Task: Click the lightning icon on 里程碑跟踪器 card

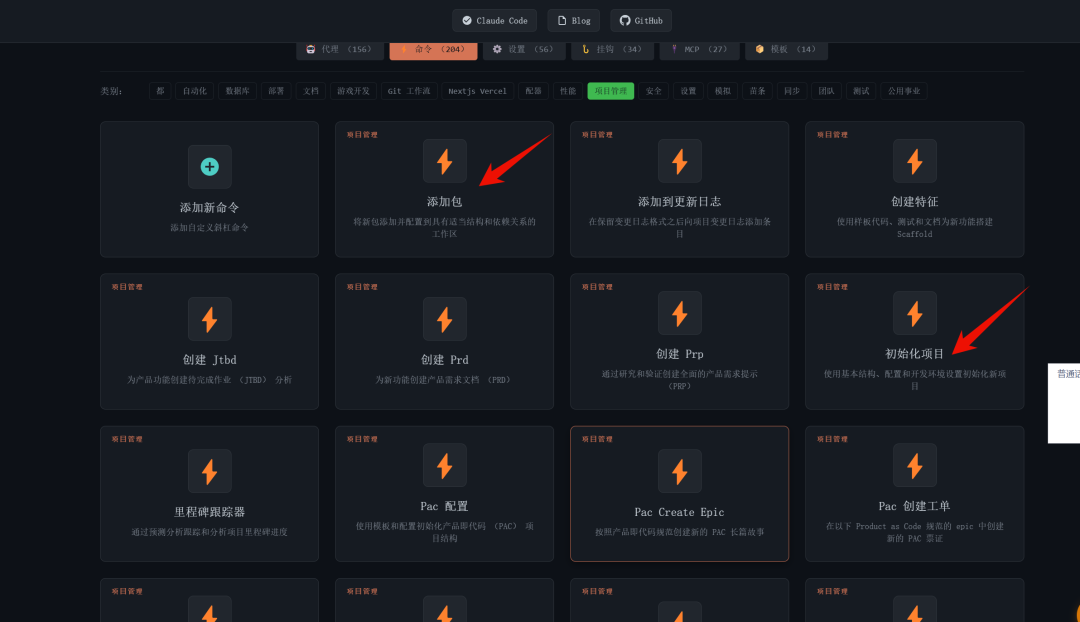Action: coord(209,471)
